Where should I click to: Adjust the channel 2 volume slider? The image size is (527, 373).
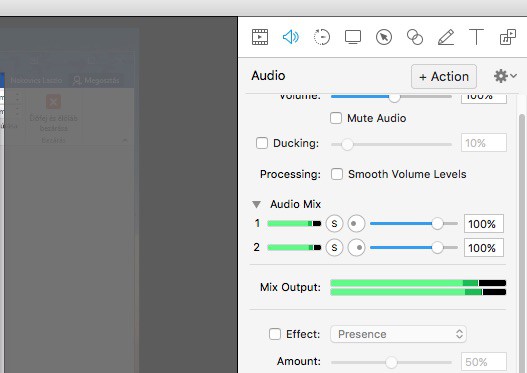click(x=414, y=248)
